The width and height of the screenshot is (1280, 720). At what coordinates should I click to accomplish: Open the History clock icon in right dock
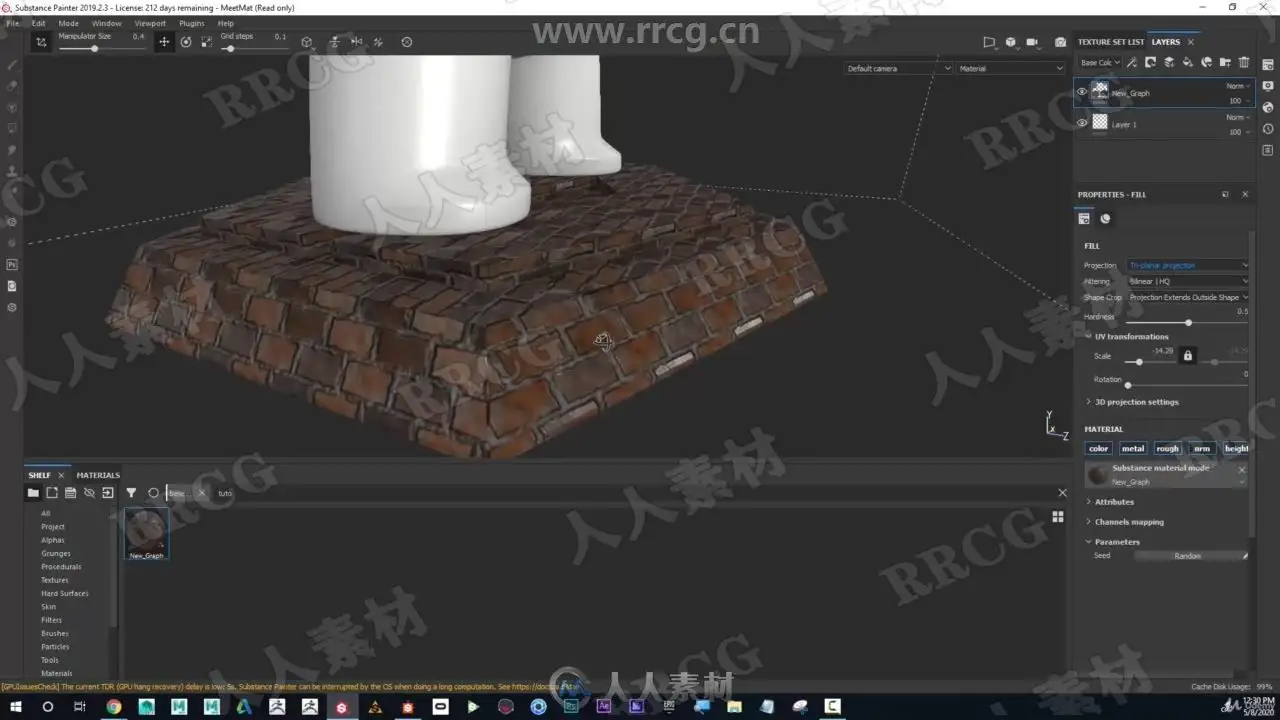(1268, 129)
